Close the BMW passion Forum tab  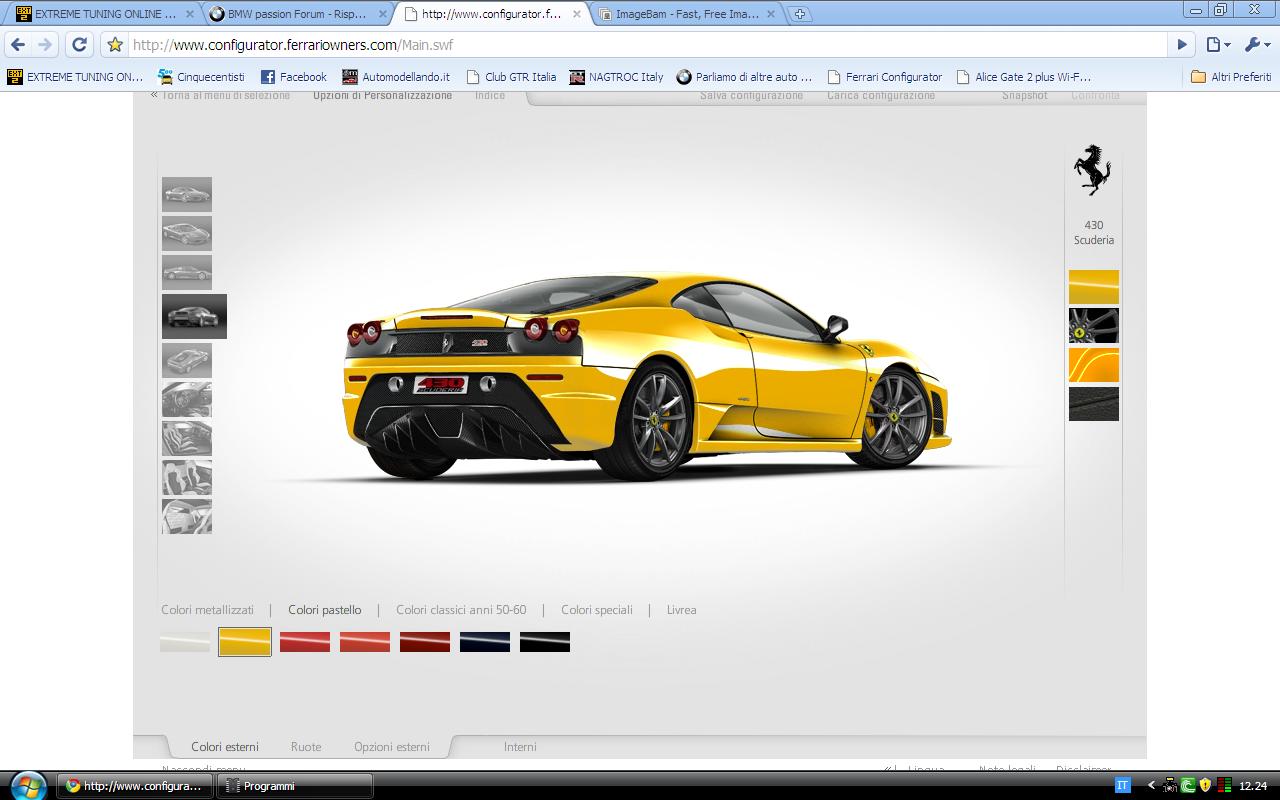pos(382,14)
